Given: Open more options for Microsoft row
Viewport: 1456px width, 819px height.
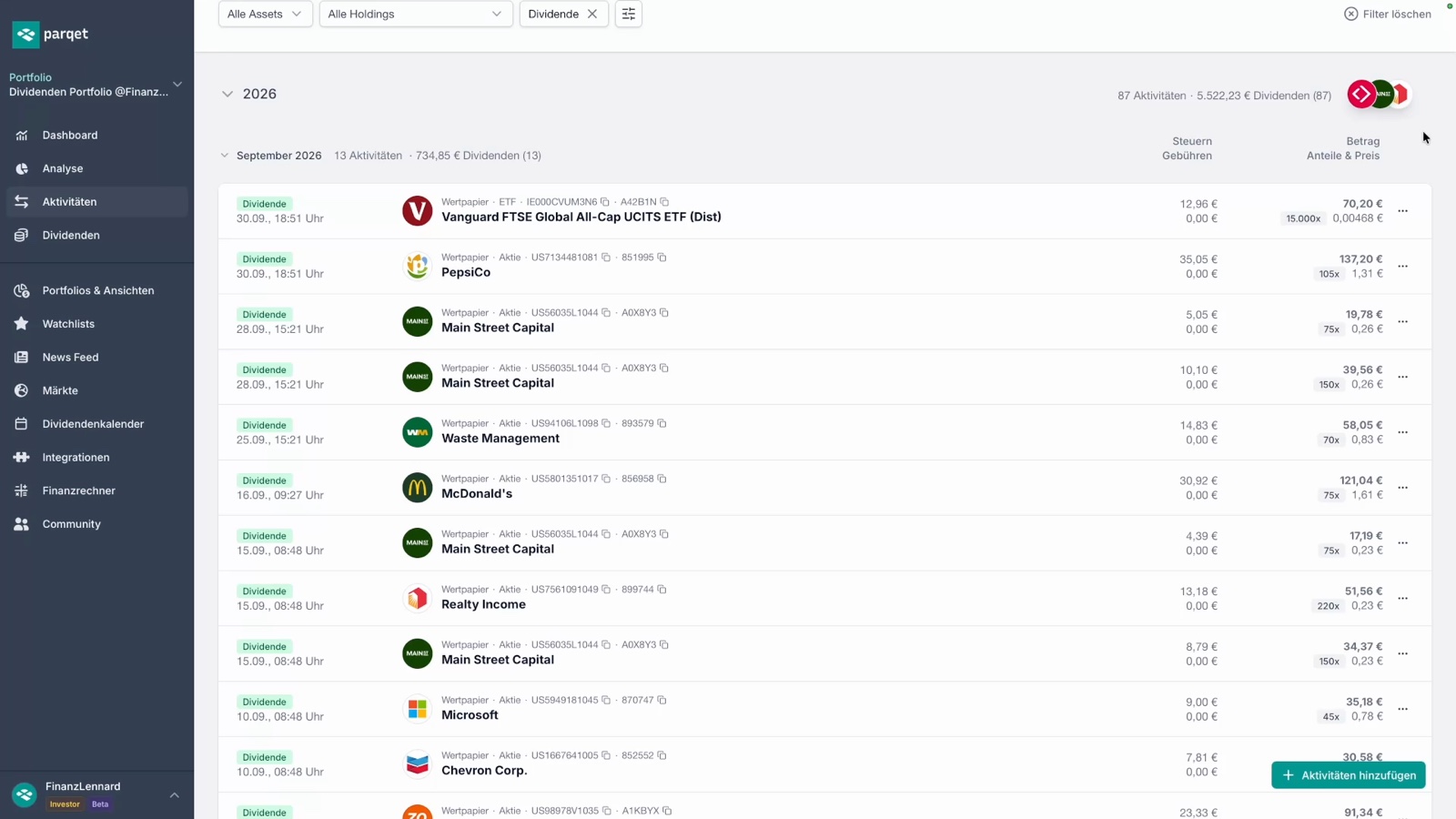Looking at the screenshot, I should [1403, 709].
